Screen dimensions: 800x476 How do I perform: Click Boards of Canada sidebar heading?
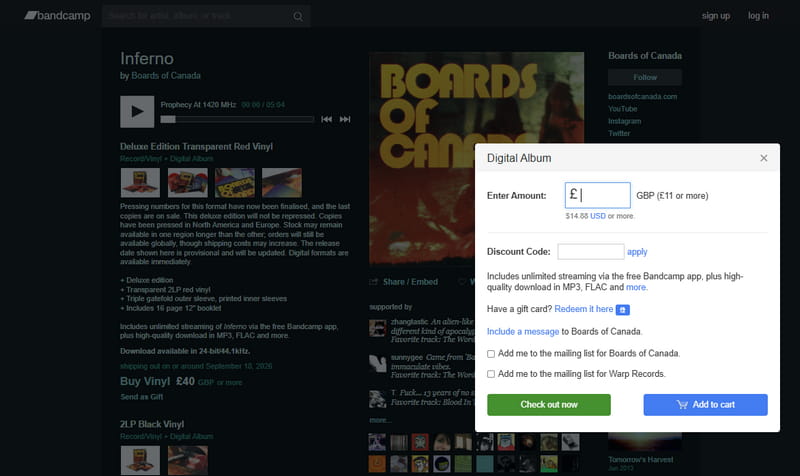pos(645,56)
